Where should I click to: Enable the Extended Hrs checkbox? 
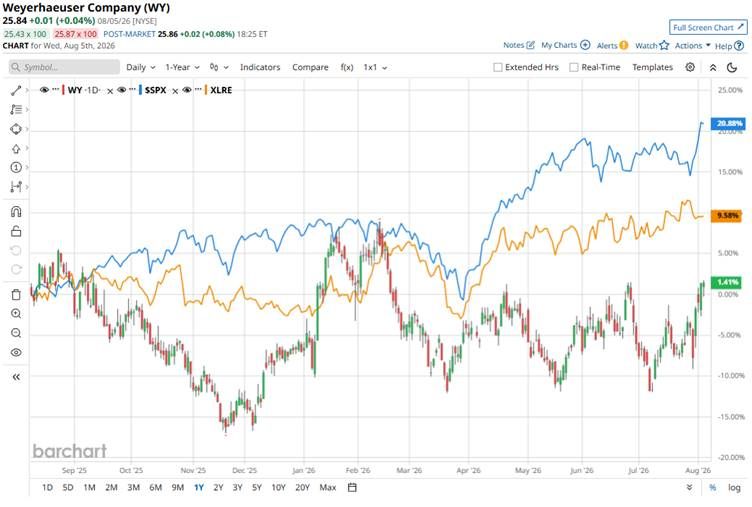498,67
